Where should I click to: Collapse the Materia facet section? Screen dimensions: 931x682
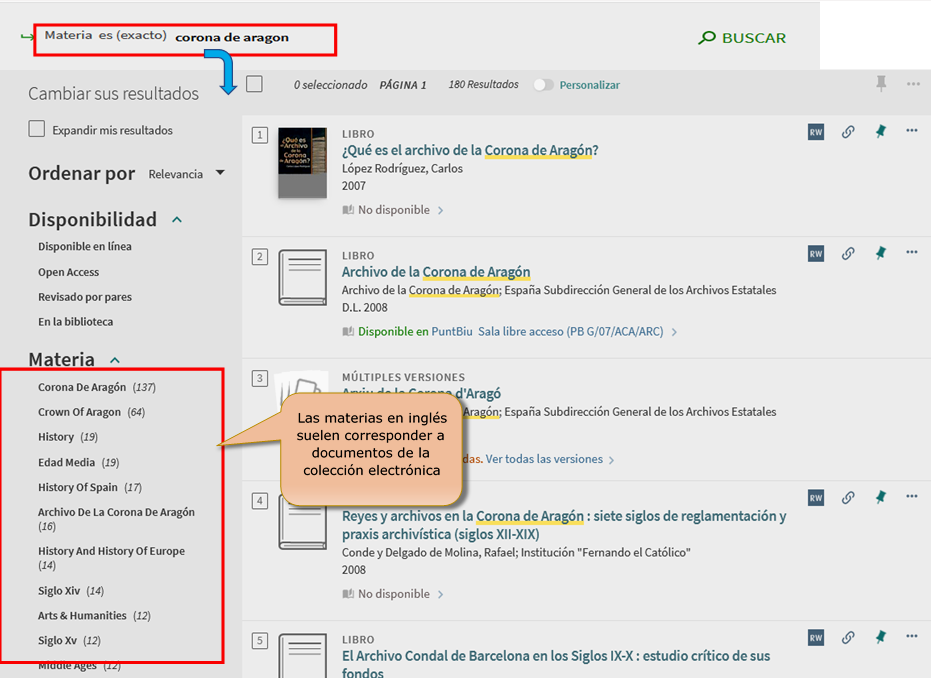[114, 360]
